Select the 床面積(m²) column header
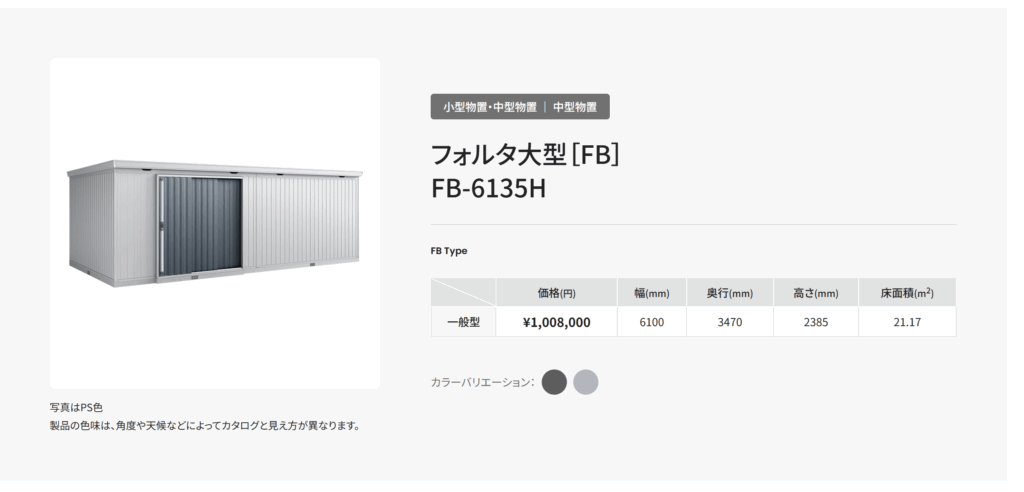The height and width of the screenshot is (492, 1024). (x=907, y=293)
